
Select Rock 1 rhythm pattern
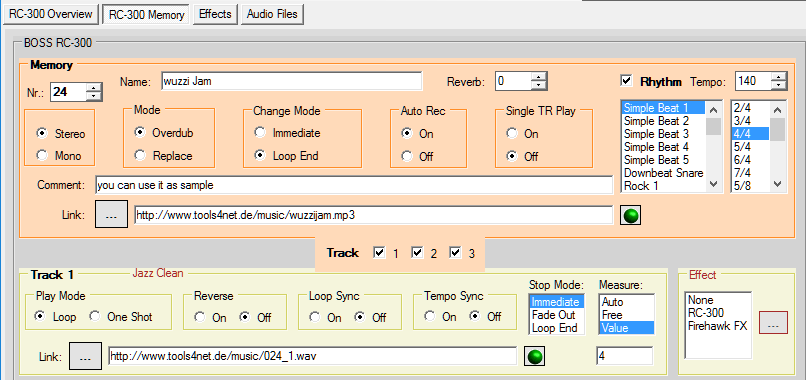point(663,186)
